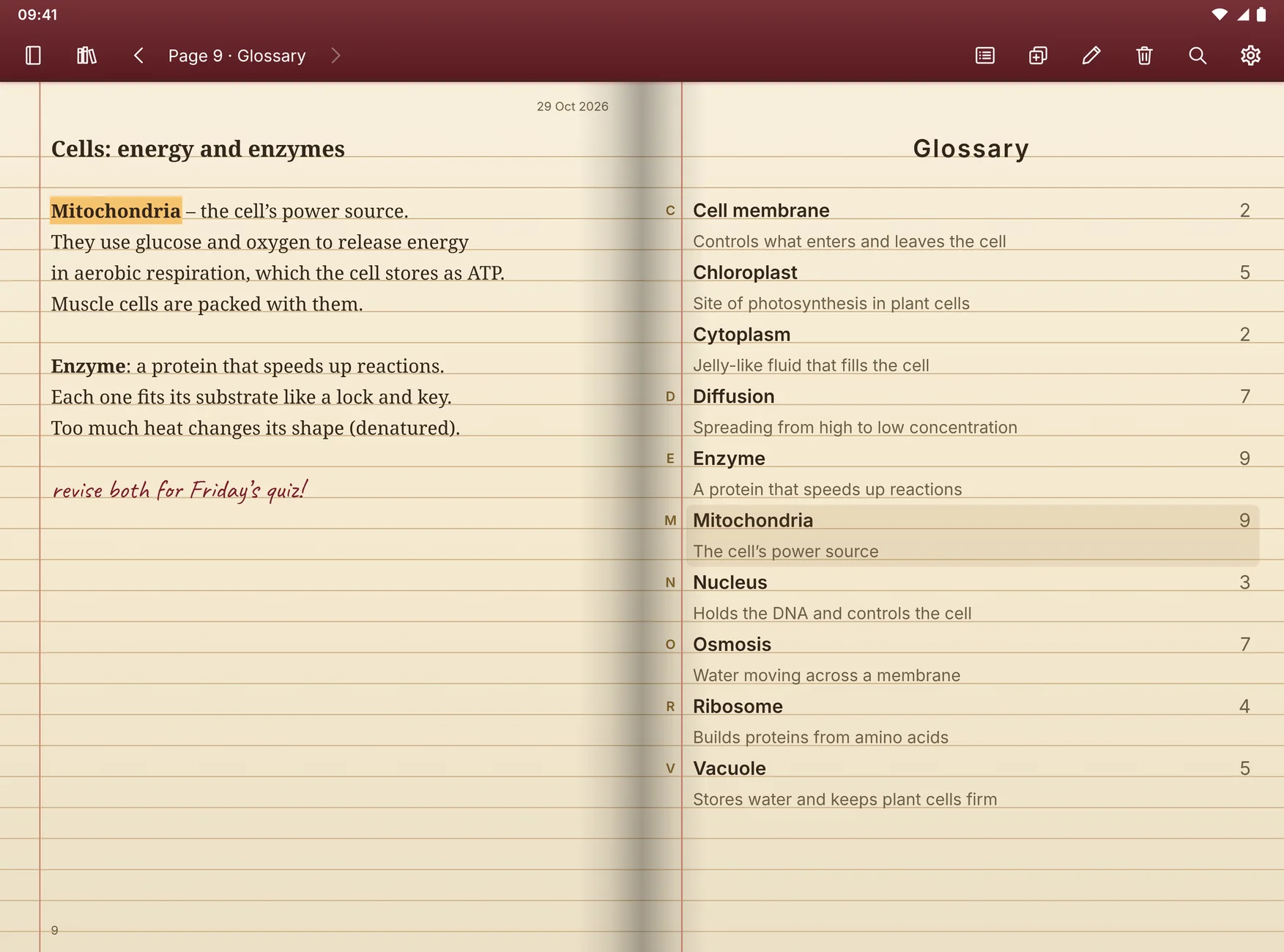Tap page number 3 beside Nucleus
Viewport: 1284px width, 952px height.
point(1244,582)
